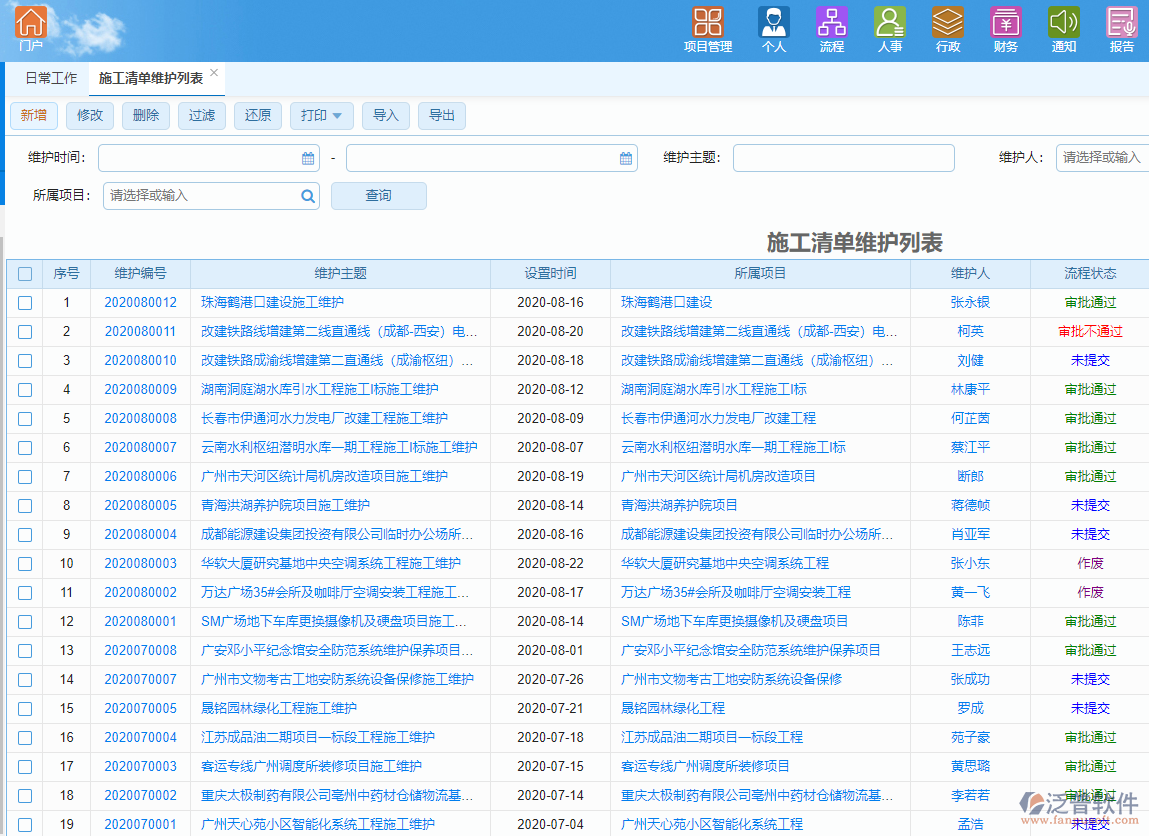Select the 施工清单维护列表 tab
Image resolution: width=1149 pixels, height=836 pixels.
tap(152, 77)
